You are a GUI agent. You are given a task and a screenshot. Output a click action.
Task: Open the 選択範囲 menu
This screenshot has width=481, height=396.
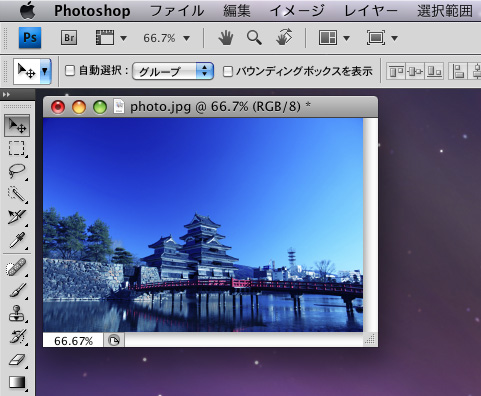[x=445, y=11]
